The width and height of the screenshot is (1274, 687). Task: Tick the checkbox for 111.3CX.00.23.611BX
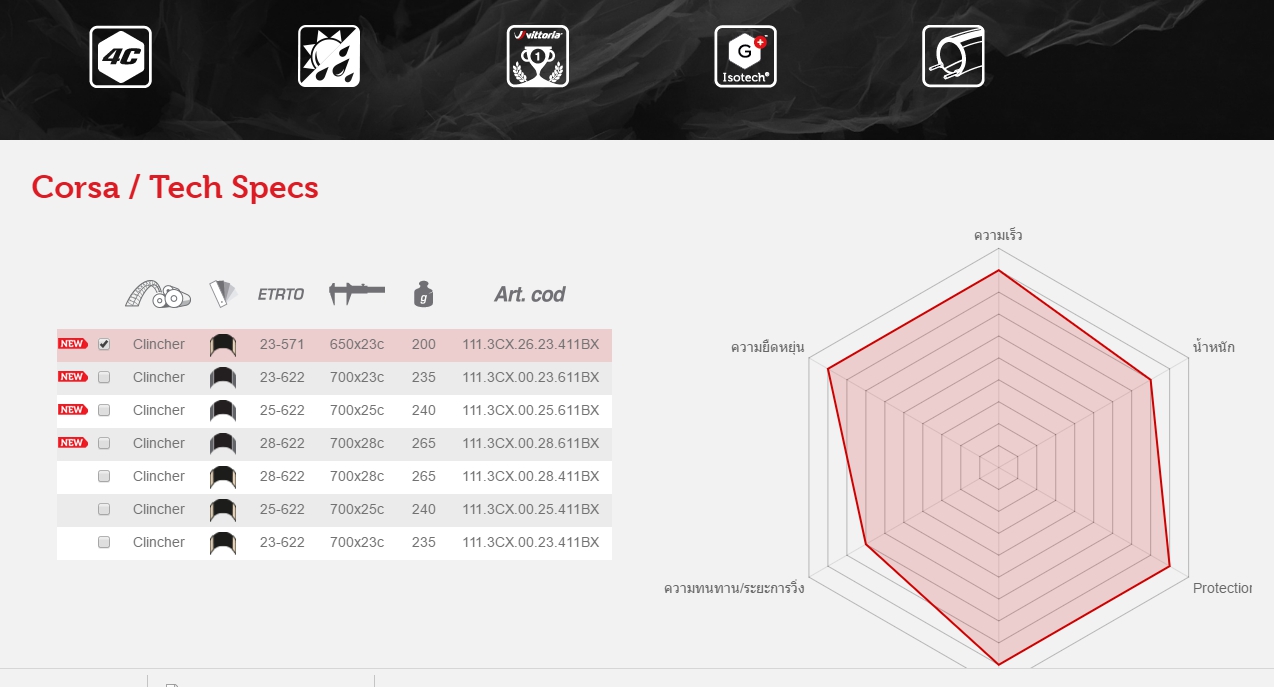(104, 377)
